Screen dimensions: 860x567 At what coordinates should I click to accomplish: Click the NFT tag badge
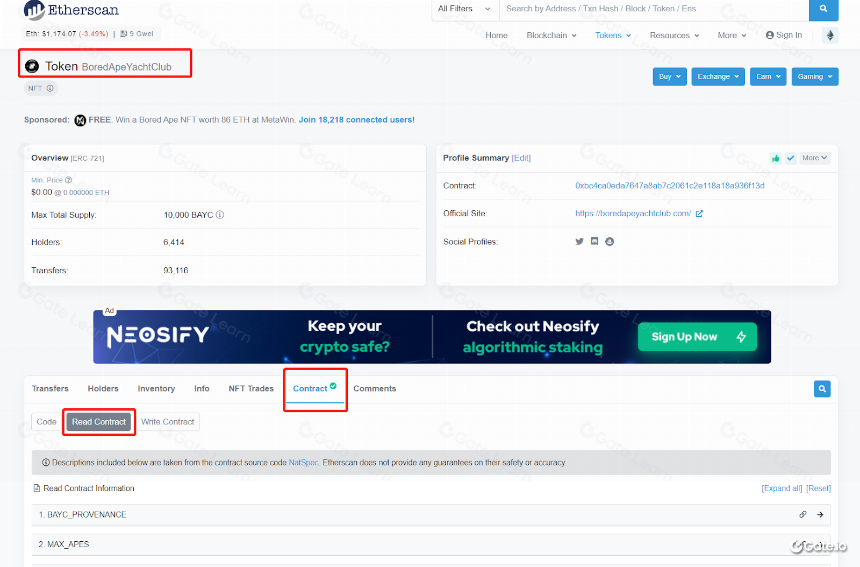(41, 88)
